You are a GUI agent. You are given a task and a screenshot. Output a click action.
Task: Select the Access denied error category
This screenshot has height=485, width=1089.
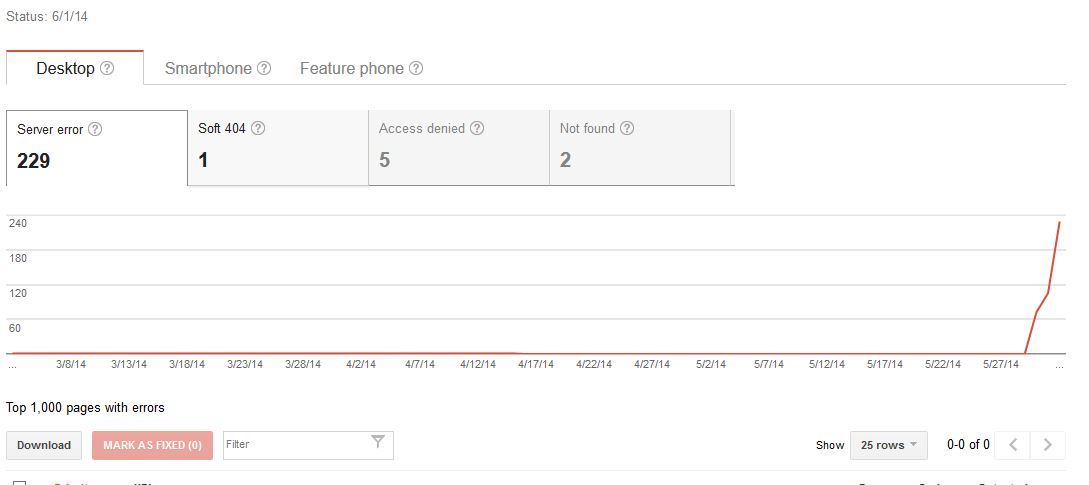click(x=458, y=148)
